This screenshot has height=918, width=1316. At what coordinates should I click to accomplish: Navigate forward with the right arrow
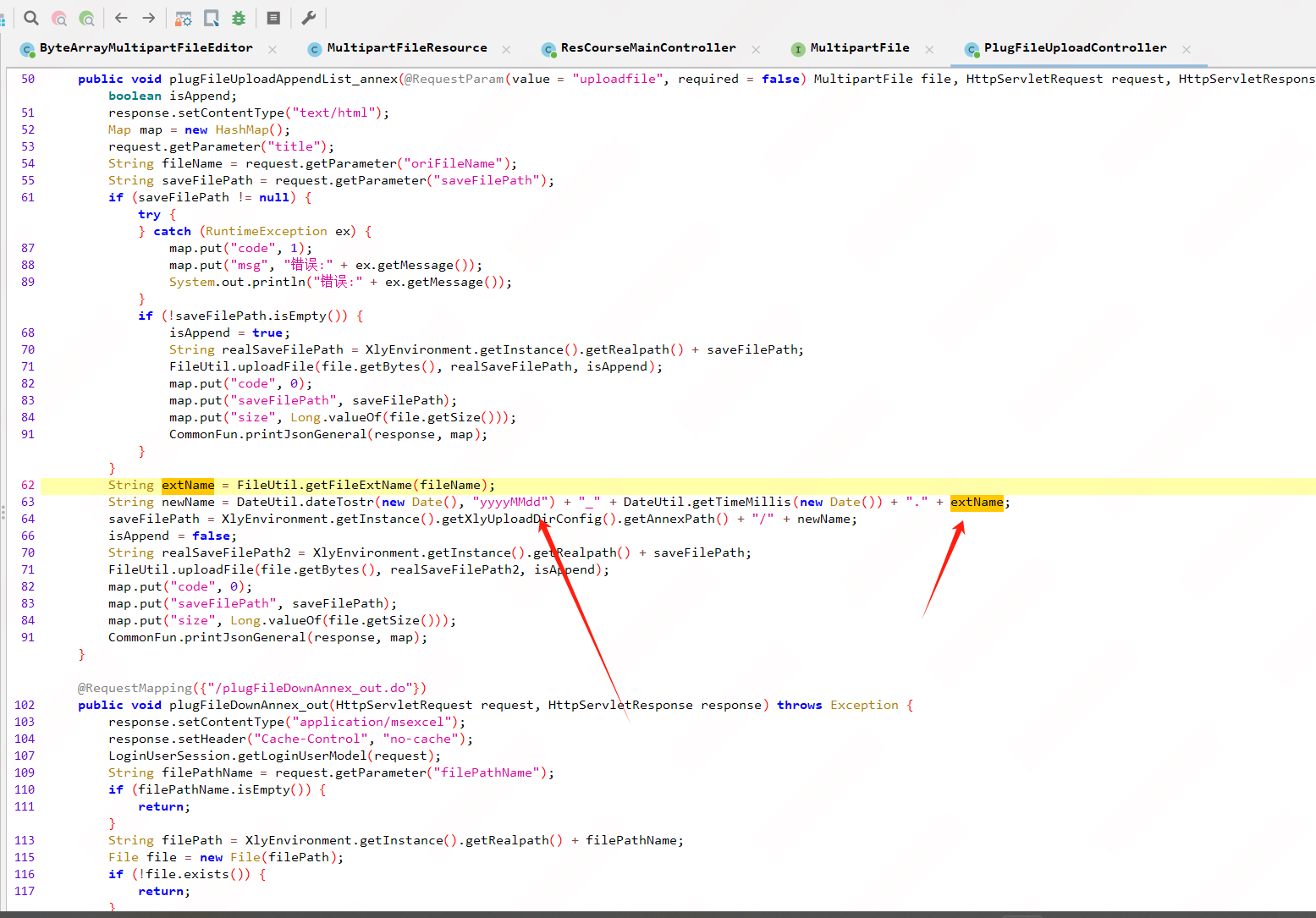(x=149, y=18)
